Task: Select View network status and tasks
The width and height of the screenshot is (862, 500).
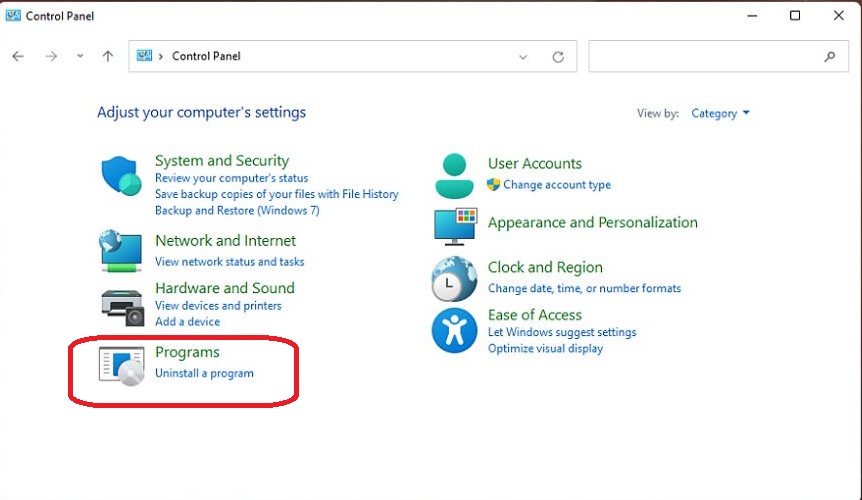Action: [229, 262]
